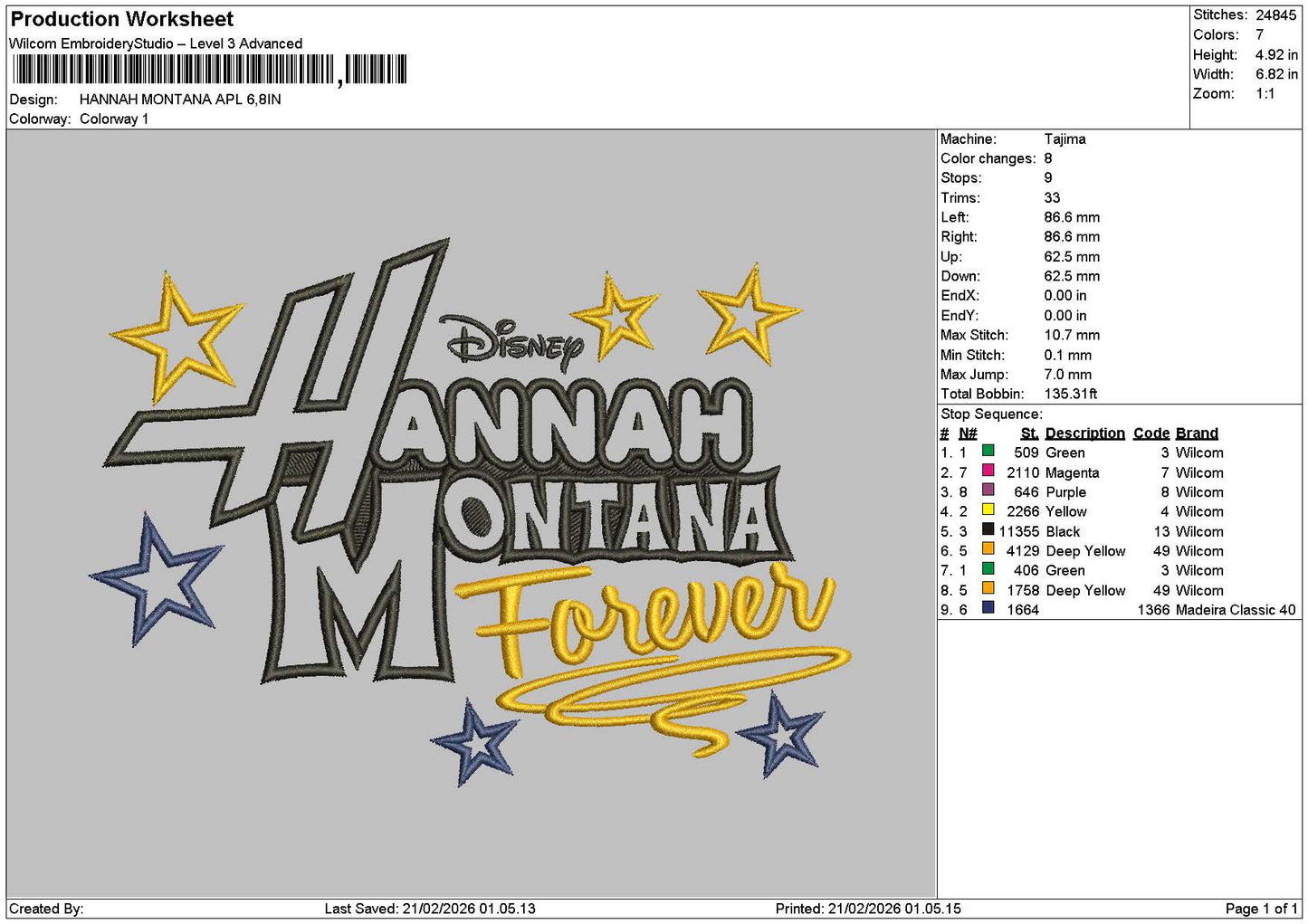Click the navy swatch in stop row 9

[988, 608]
